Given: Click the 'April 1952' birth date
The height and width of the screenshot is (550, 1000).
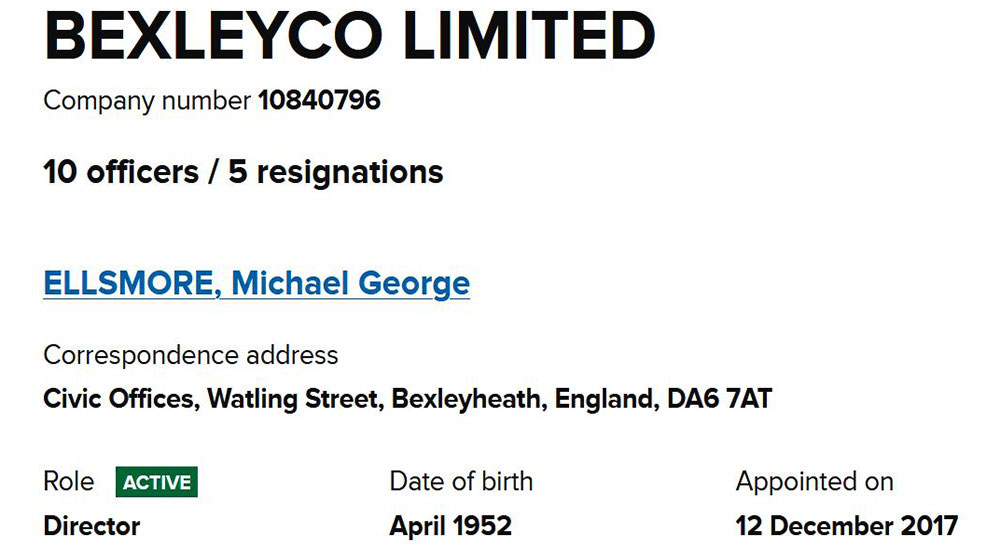Looking at the screenshot, I should [x=450, y=526].
